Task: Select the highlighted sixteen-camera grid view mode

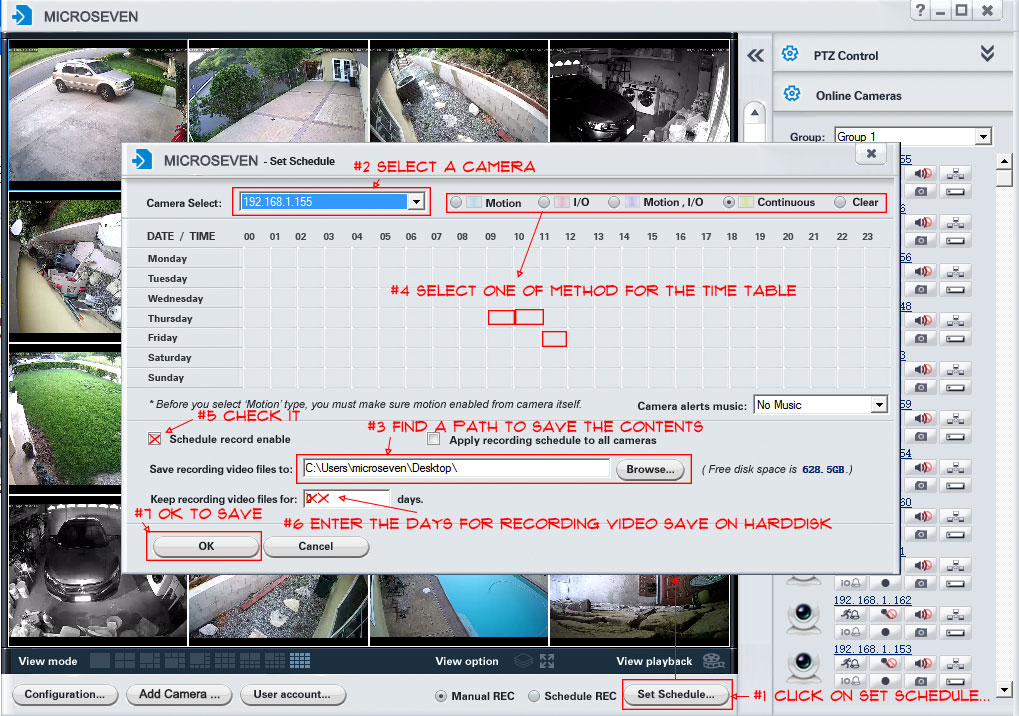Action: click(300, 661)
